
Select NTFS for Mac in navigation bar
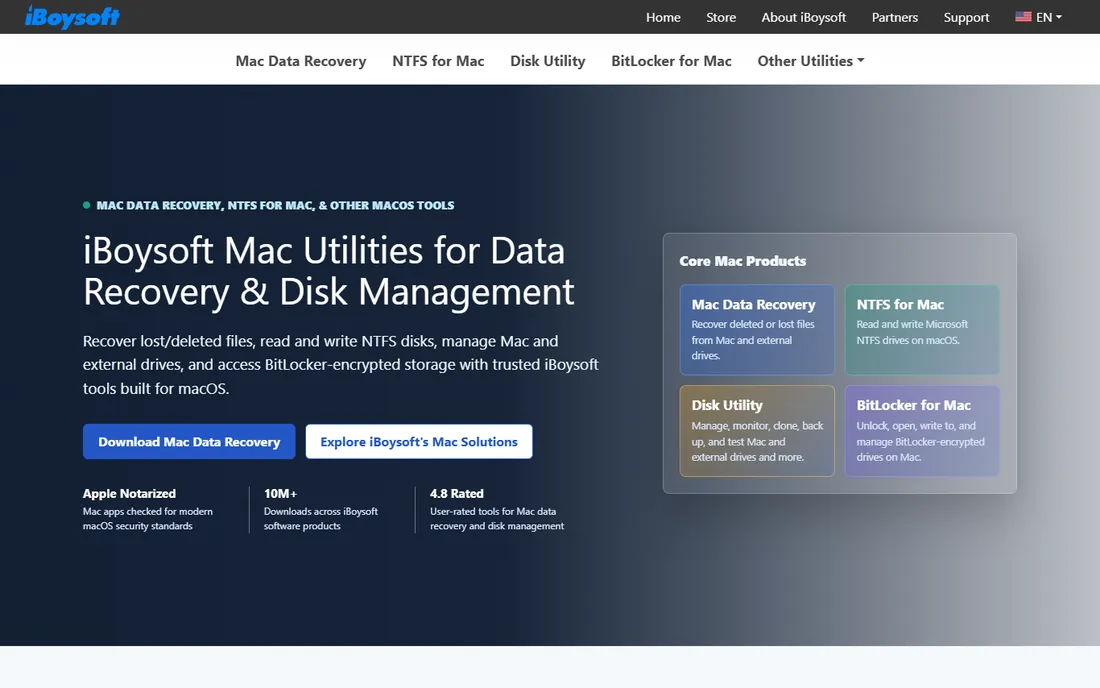[x=438, y=61]
